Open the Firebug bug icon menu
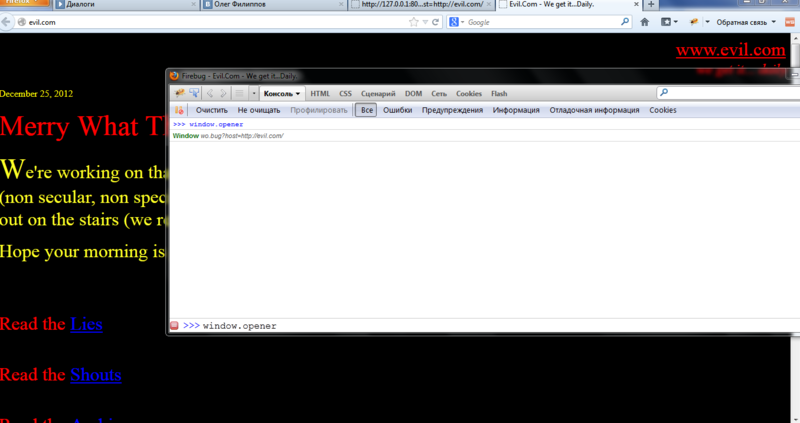 click(x=180, y=93)
